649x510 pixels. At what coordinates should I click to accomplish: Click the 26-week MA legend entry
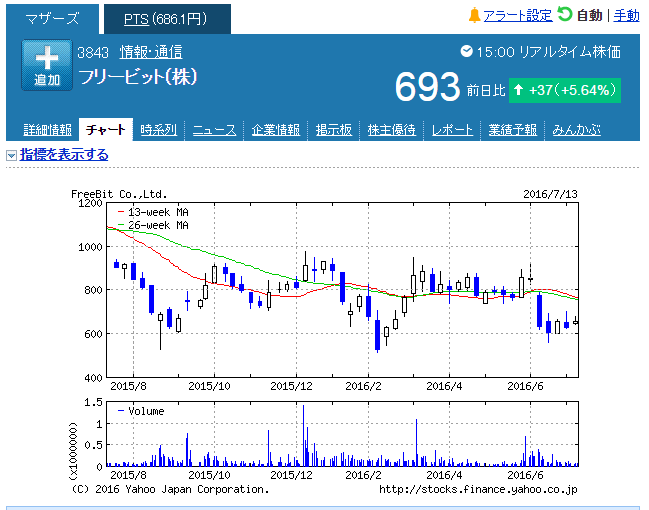click(153, 225)
